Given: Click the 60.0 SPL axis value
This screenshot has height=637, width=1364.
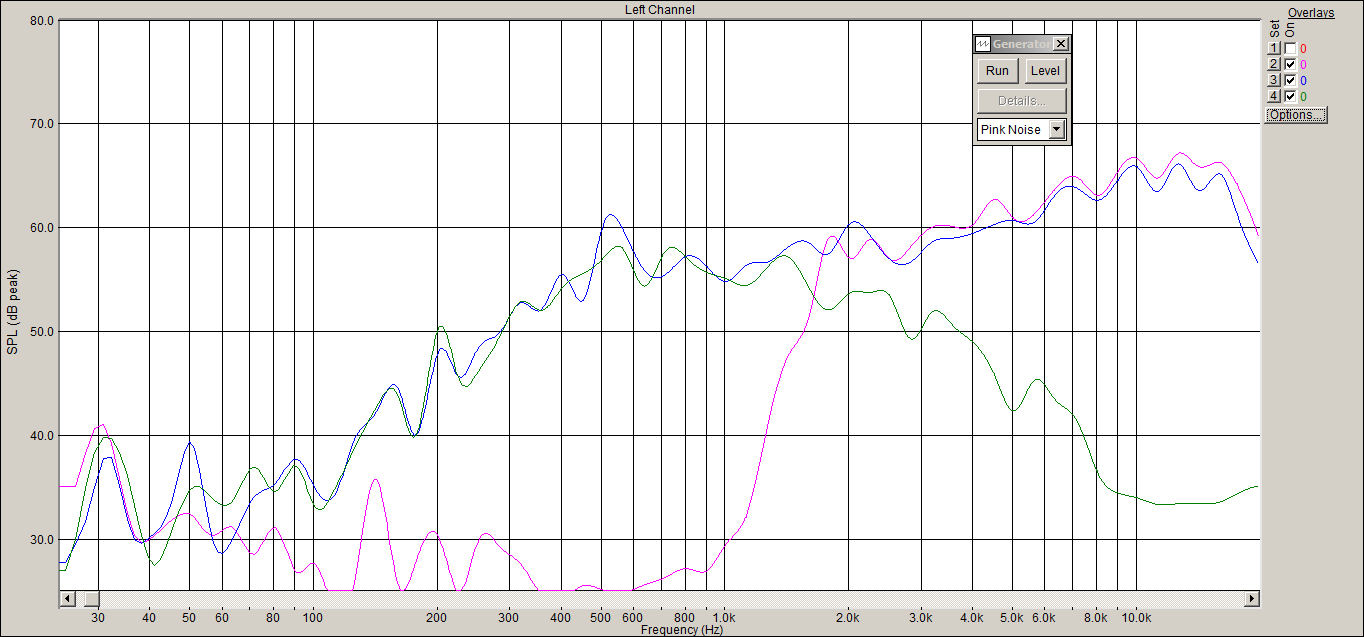Looking at the screenshot, I should point(42,228).
